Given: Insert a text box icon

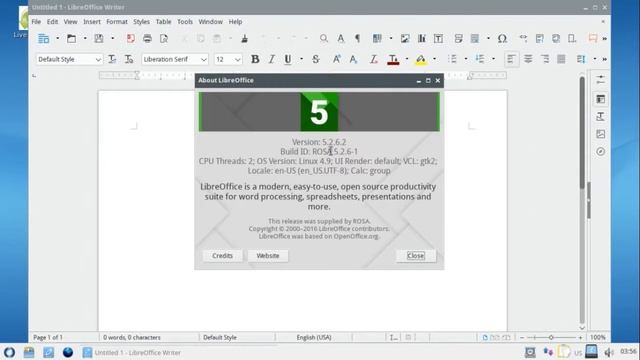Looking at the screenshot, I should click(438, 38).
